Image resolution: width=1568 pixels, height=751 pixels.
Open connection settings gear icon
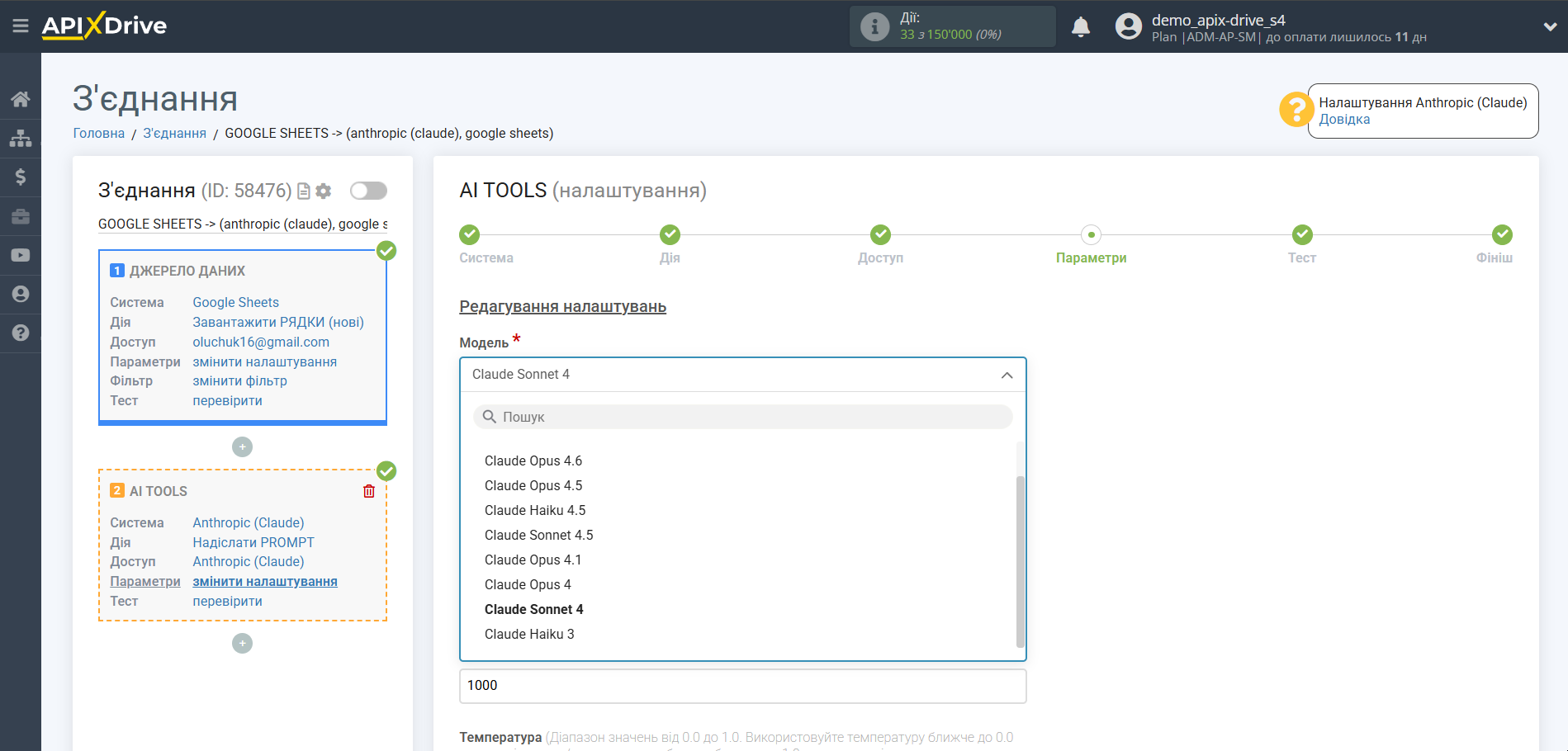coord(324,191)
